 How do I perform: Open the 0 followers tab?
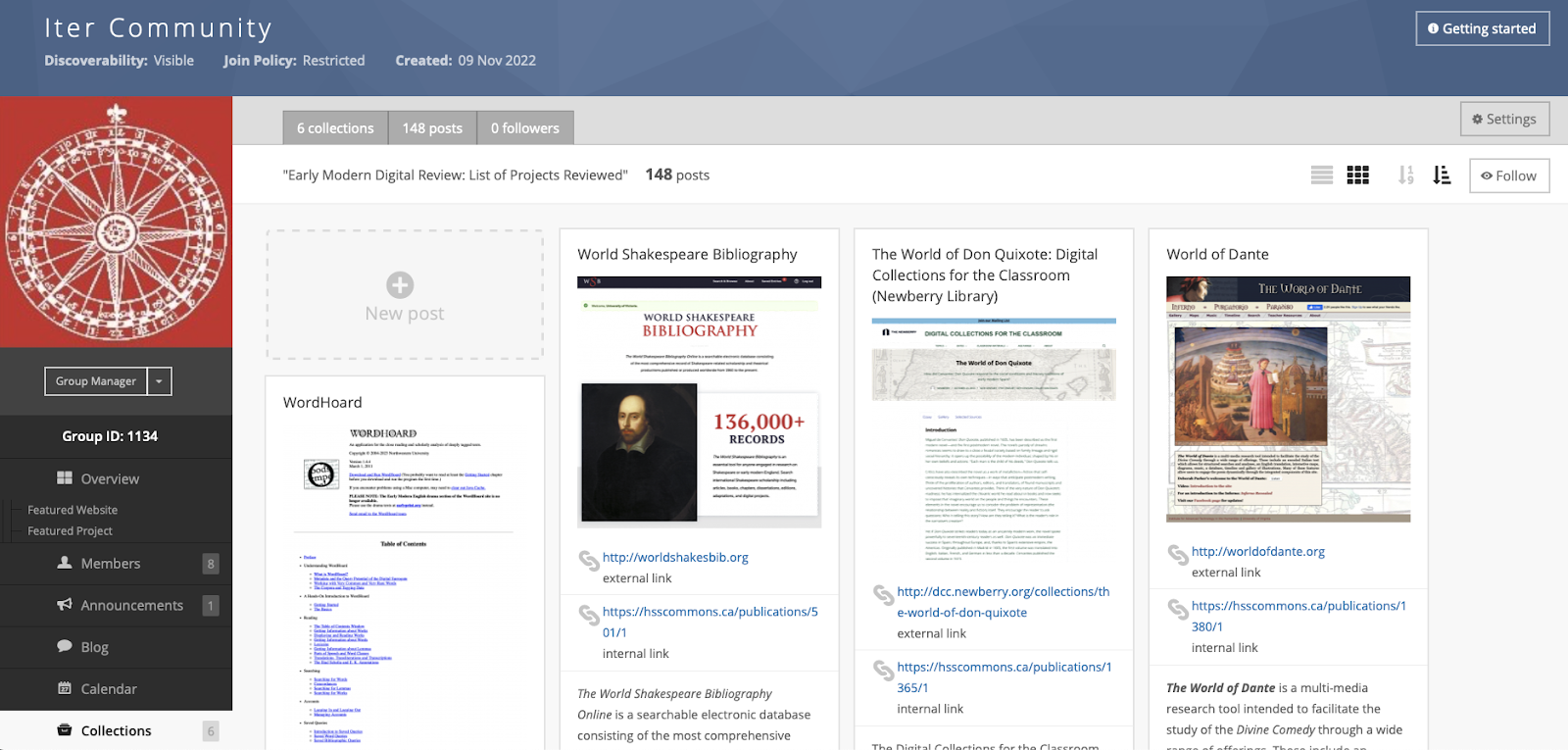tap(525, 127)
